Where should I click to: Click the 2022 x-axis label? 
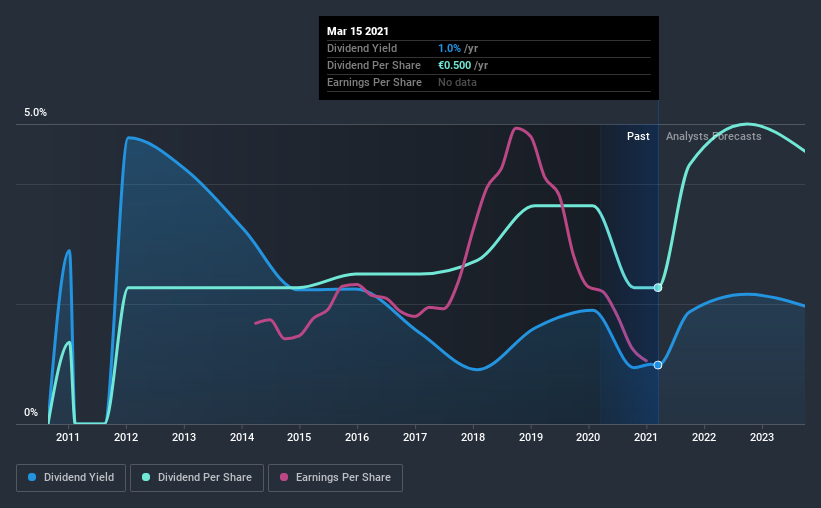coord(704,437)
